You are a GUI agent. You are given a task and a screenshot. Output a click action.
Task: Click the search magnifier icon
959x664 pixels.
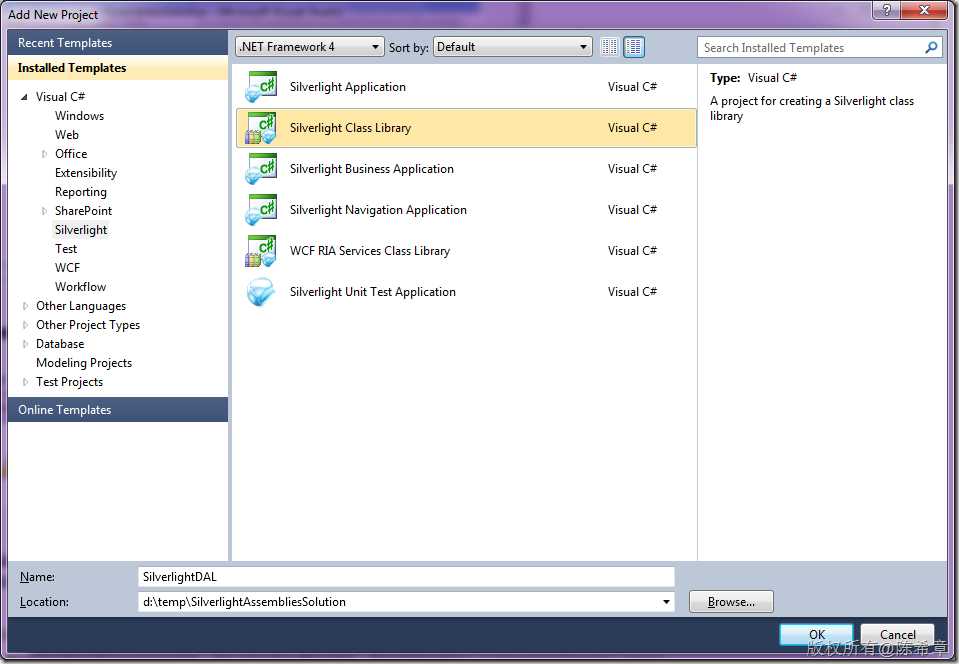pyautogui.click(x=931, y=47)
